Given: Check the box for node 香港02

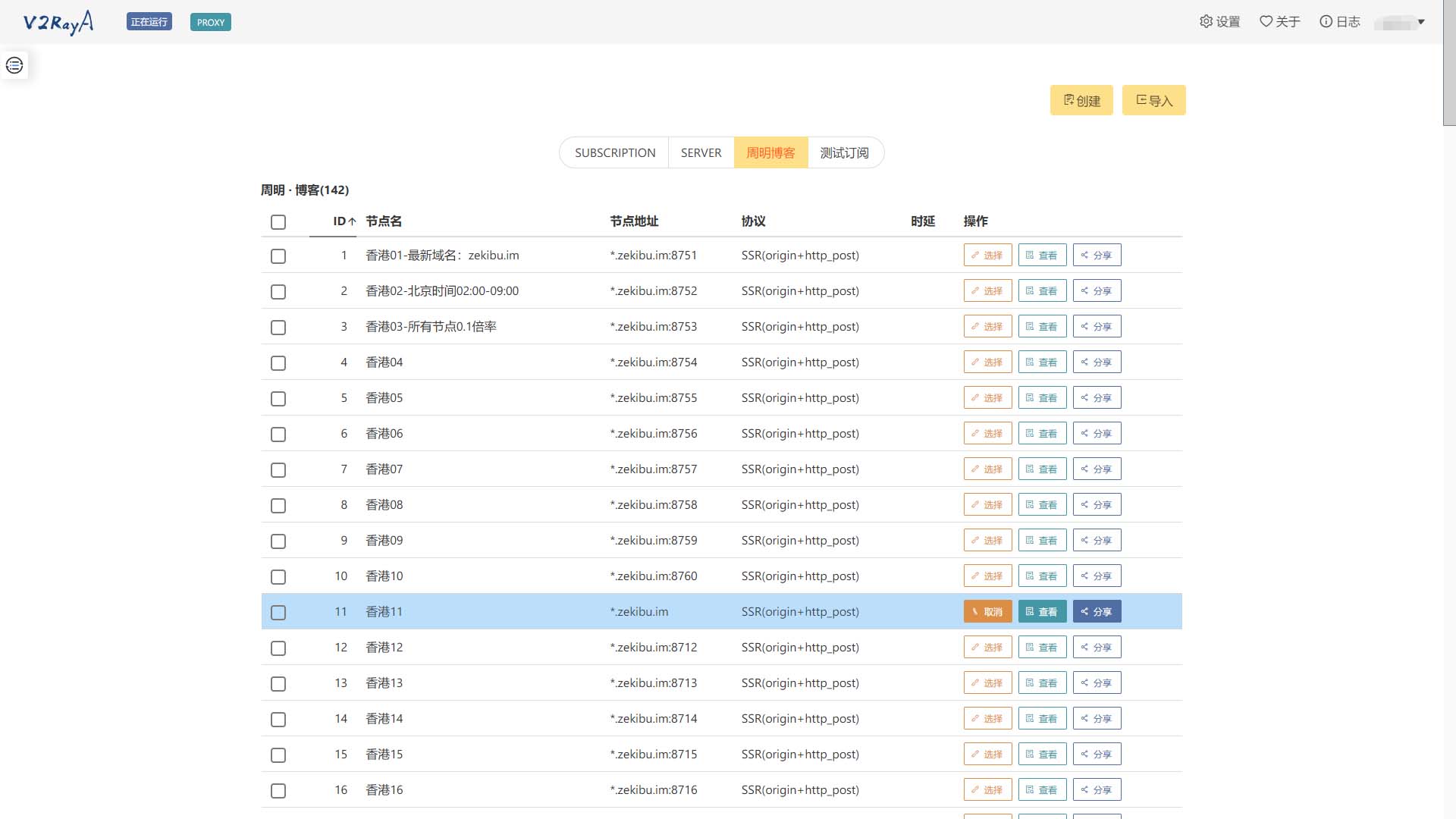Looking at the screenshot, I should 278,292.
